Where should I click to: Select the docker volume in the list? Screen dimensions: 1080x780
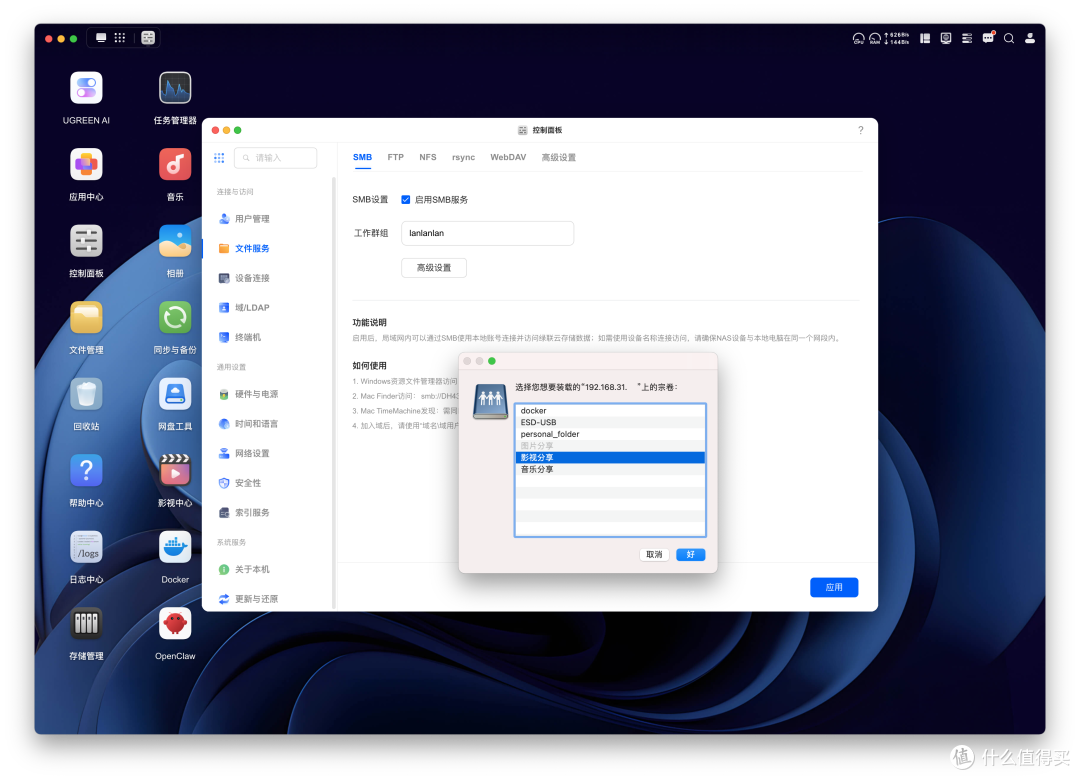pos(610,411)
